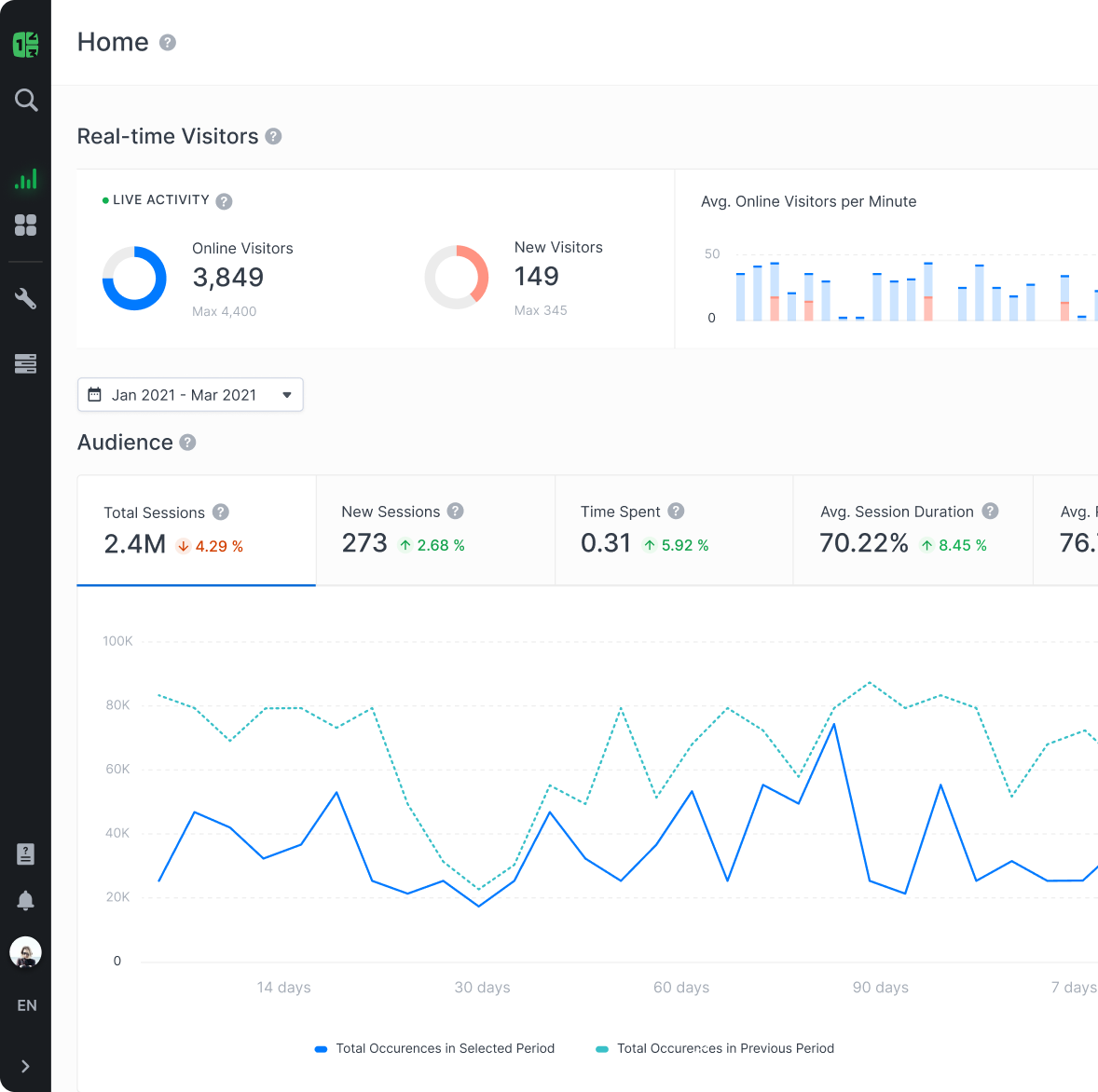The image size is (1098, 1092).
Task: Click the Home page title
Action: point(113,42)
